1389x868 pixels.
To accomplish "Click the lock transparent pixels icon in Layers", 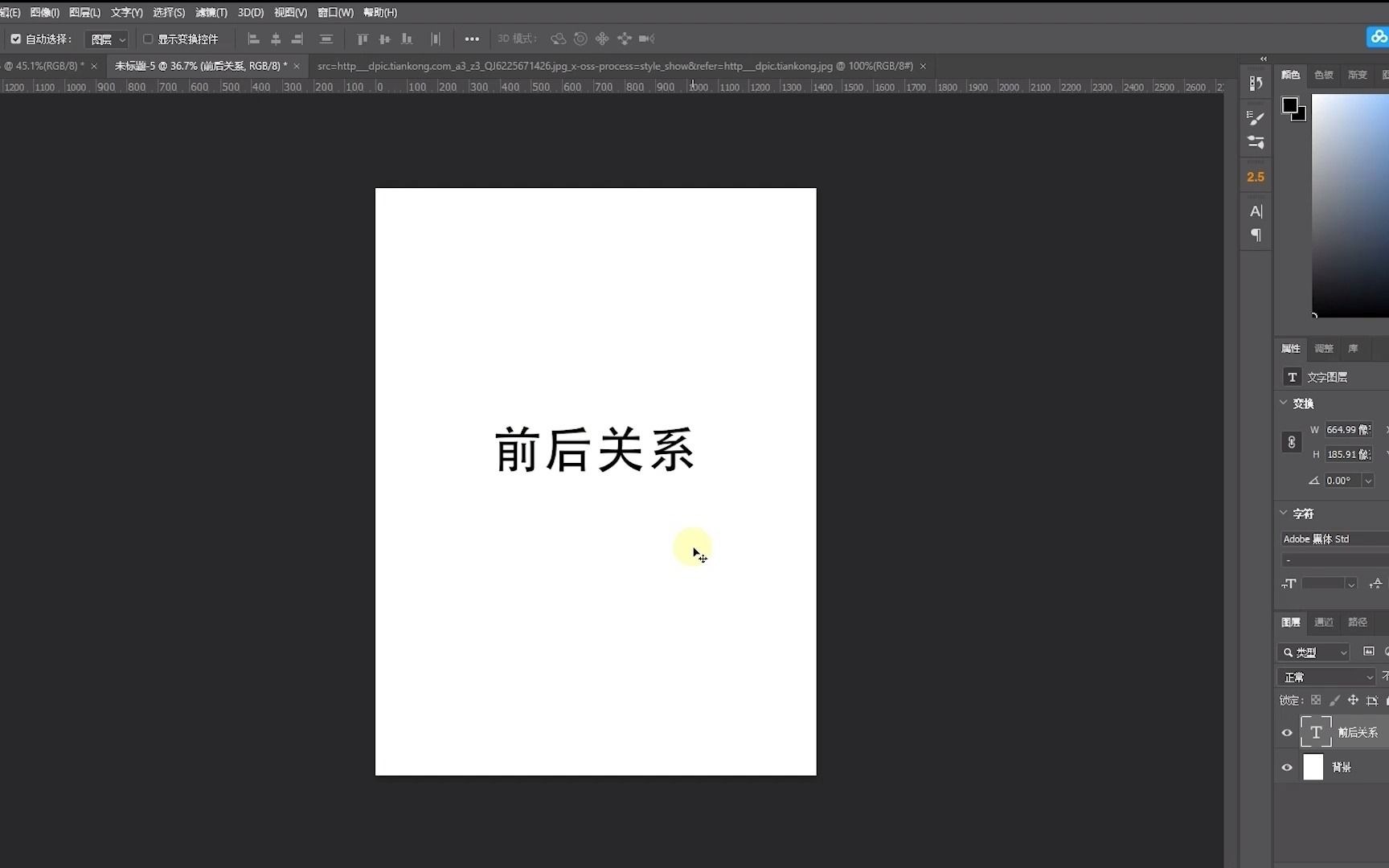I will [1316, 701].
